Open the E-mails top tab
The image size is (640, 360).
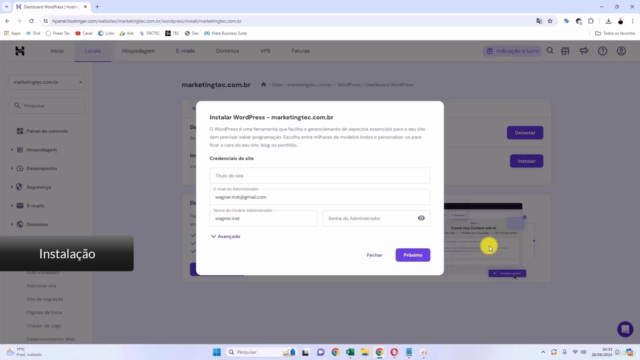pos(185,51)
